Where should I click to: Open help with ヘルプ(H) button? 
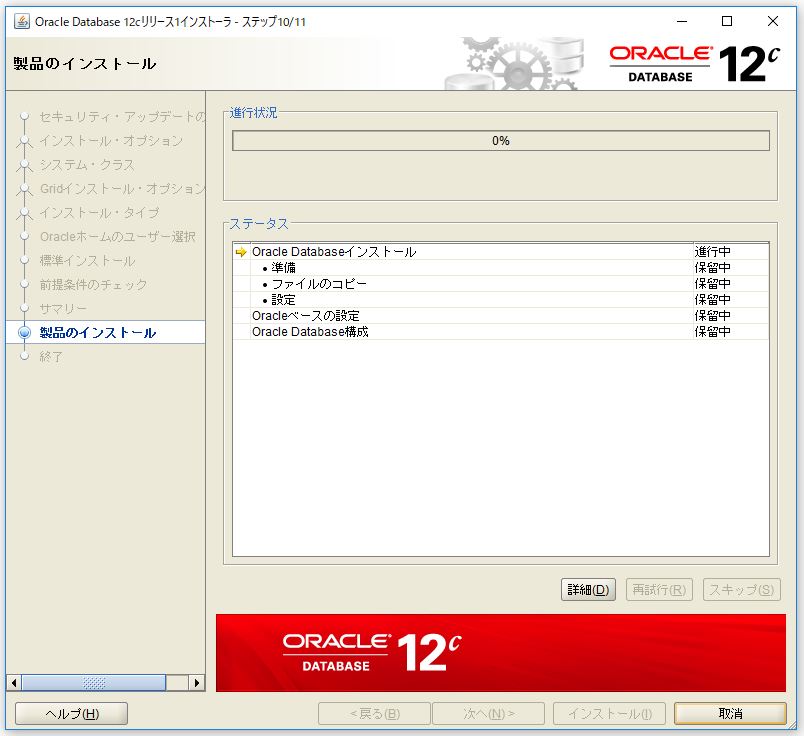71,713
